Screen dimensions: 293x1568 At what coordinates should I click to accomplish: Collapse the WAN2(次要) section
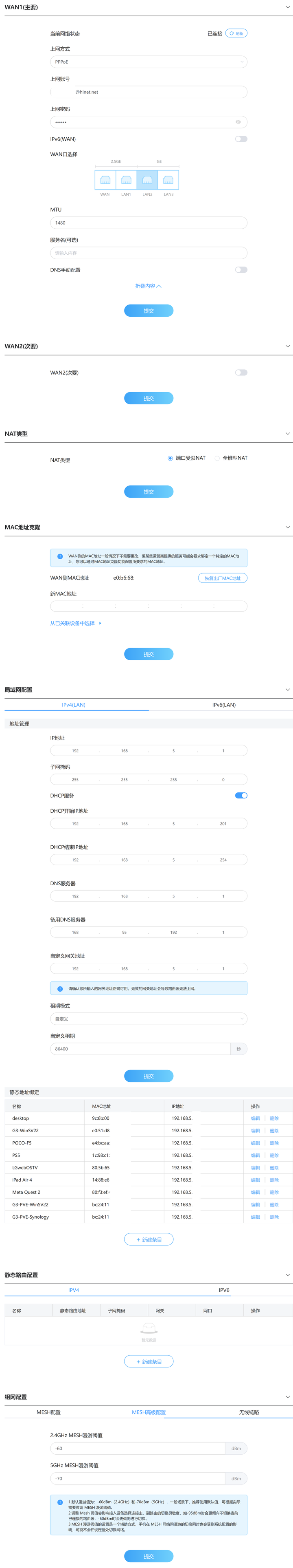[x=288, y=346]
